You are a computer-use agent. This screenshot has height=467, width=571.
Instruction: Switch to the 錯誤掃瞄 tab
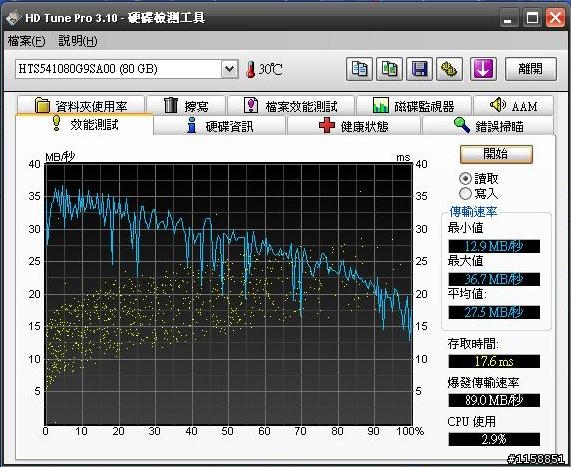pos(488,126)
